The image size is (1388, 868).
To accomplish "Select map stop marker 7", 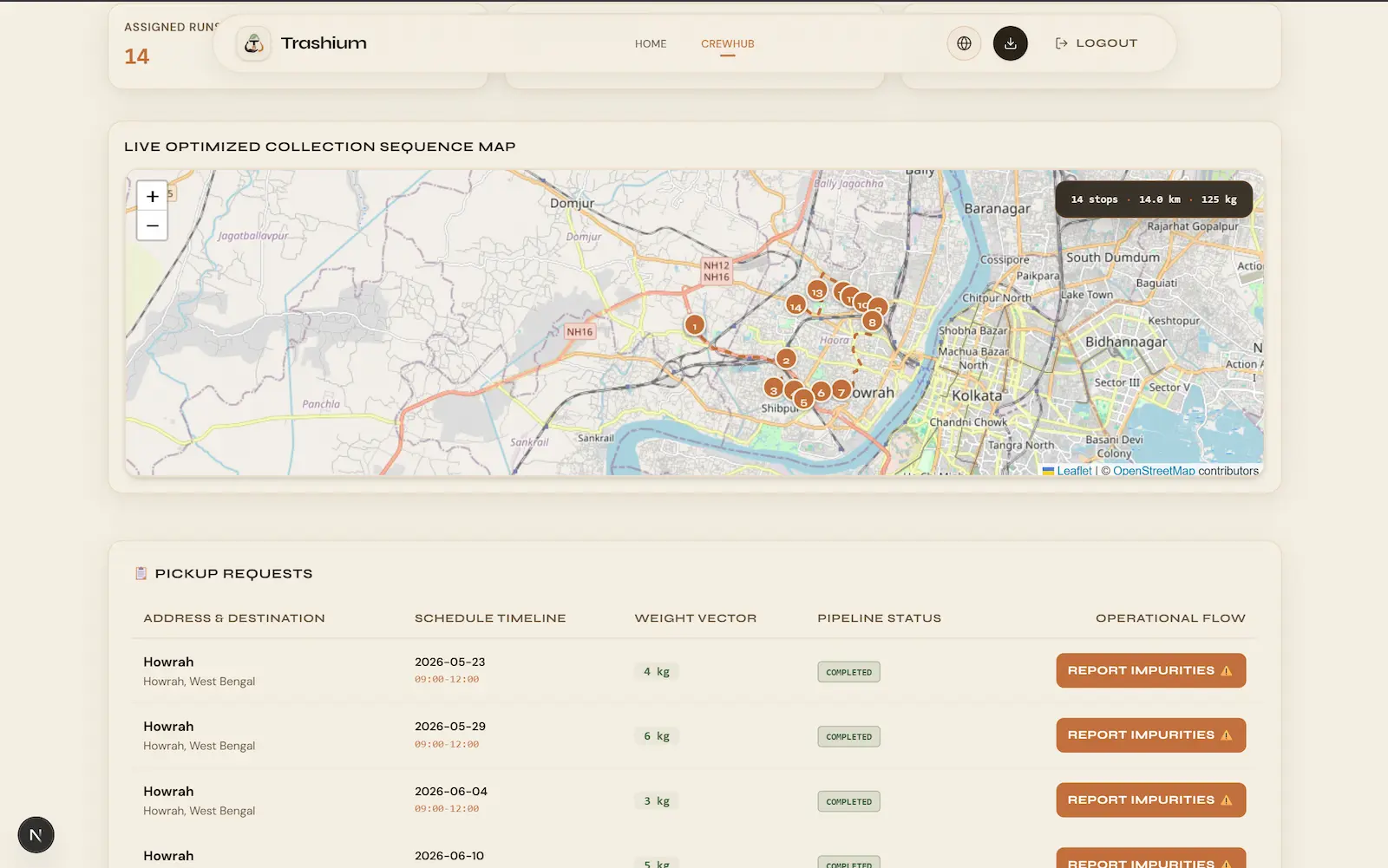I will (x=841, y=391).
